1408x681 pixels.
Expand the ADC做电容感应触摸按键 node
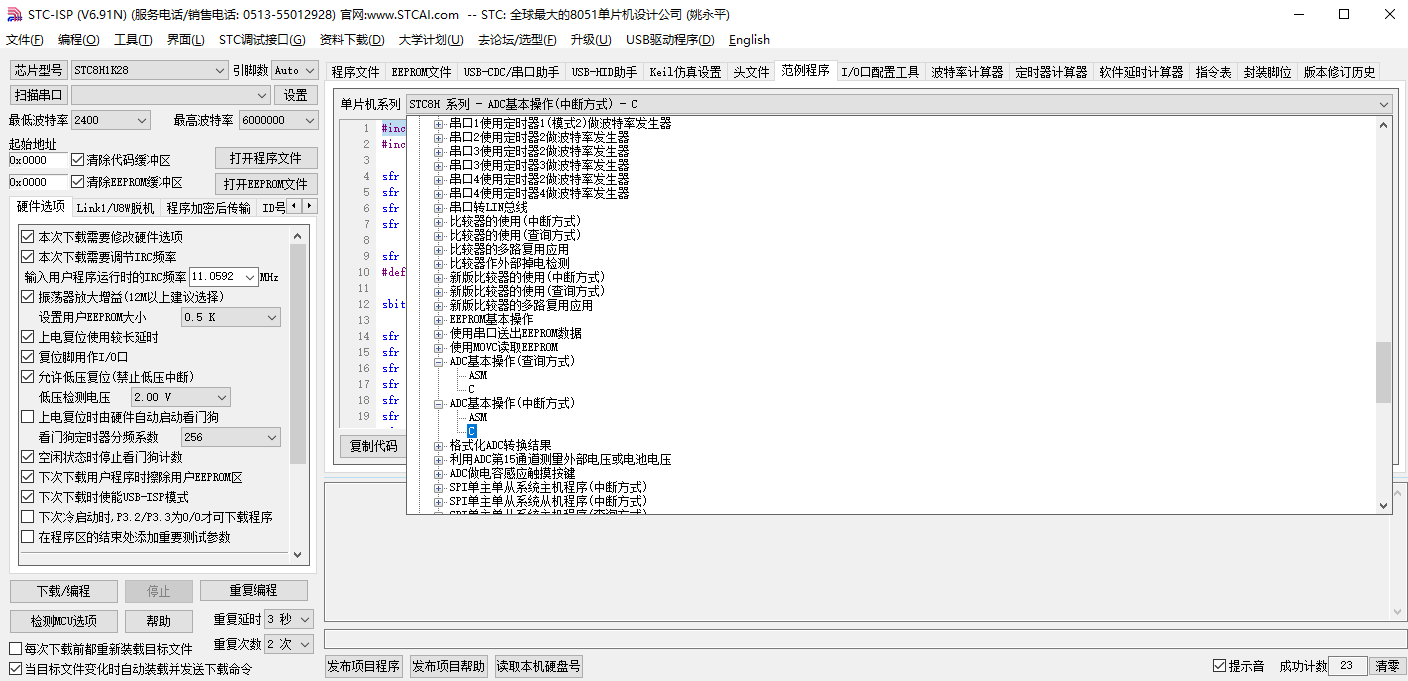point(438,473)
